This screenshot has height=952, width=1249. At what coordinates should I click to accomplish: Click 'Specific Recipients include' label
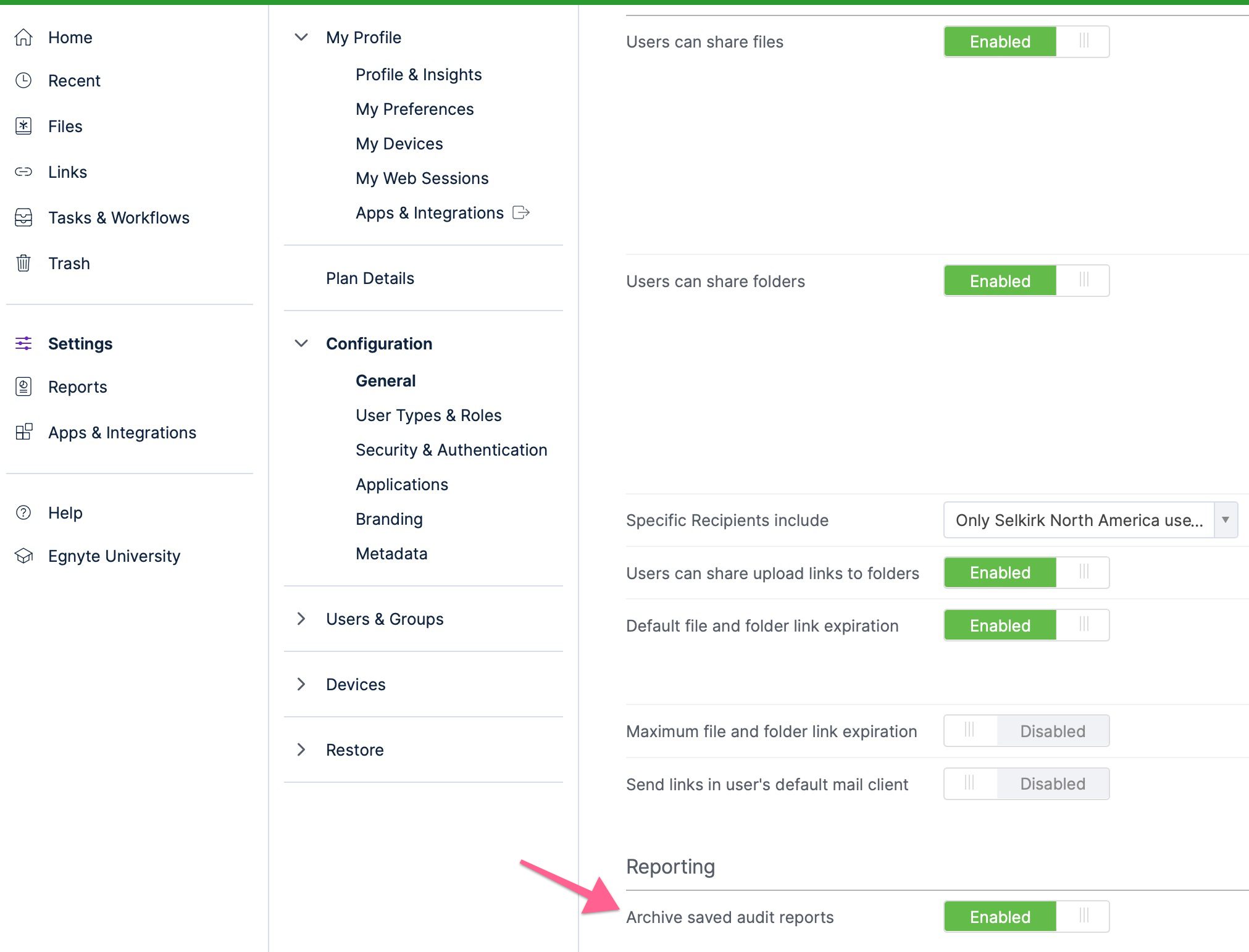(727, 520)
